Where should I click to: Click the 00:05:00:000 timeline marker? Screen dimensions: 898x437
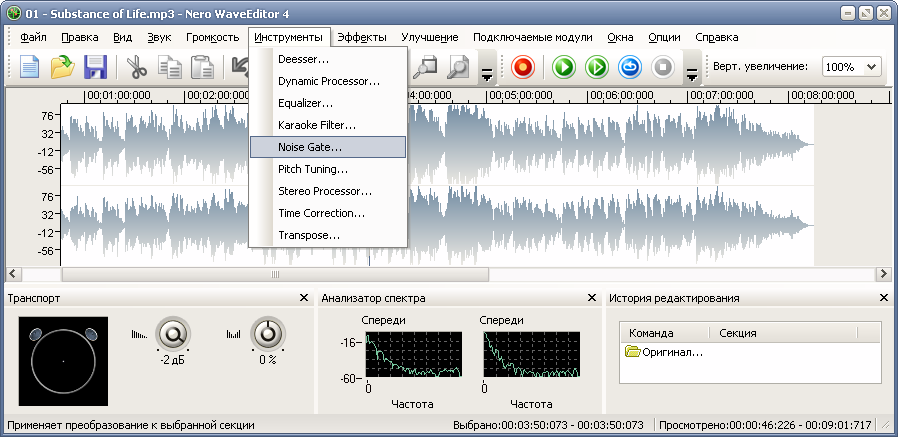pyautogui.click(x=520, y=95)
